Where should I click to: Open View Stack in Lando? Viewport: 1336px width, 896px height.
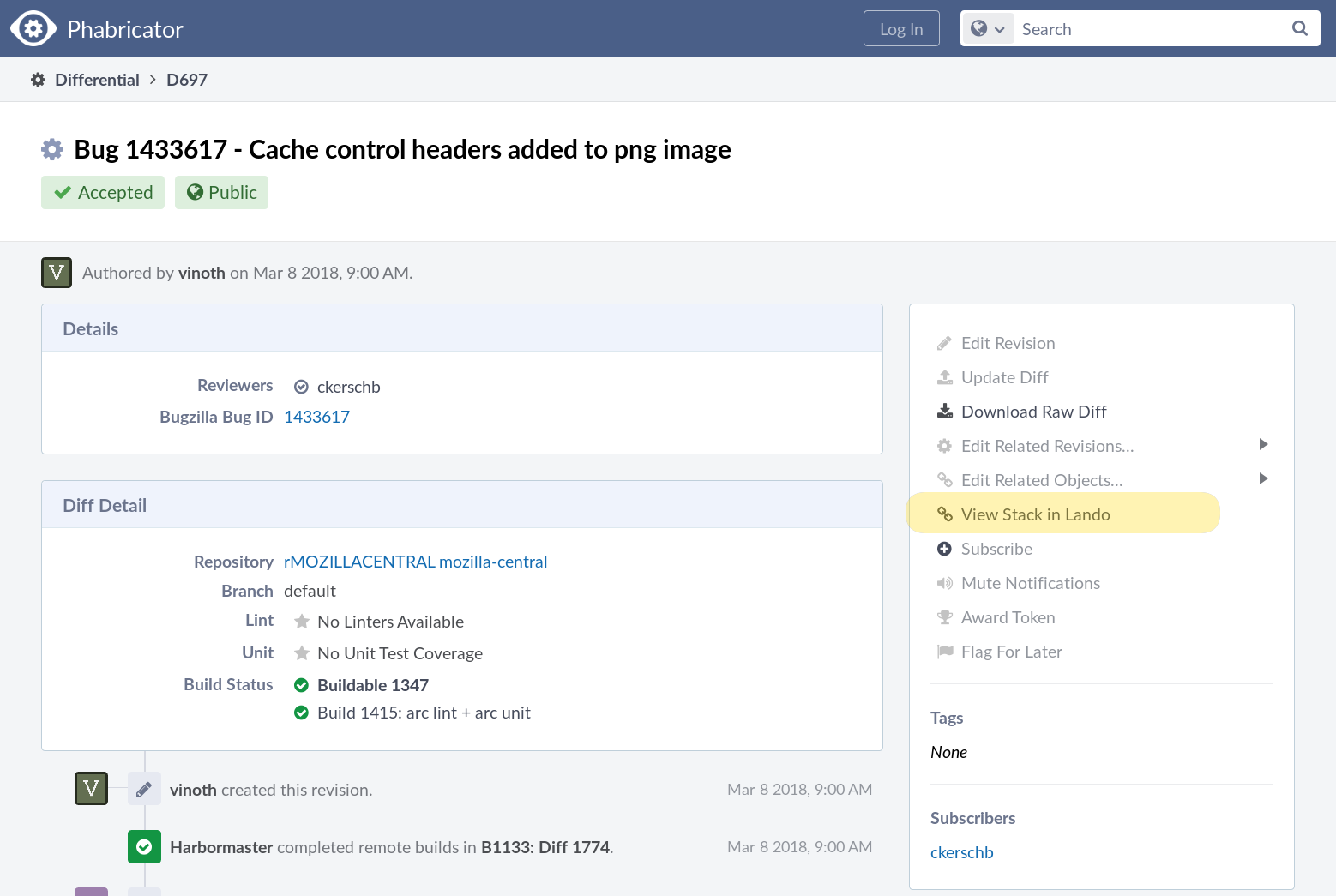(1036, 514)
